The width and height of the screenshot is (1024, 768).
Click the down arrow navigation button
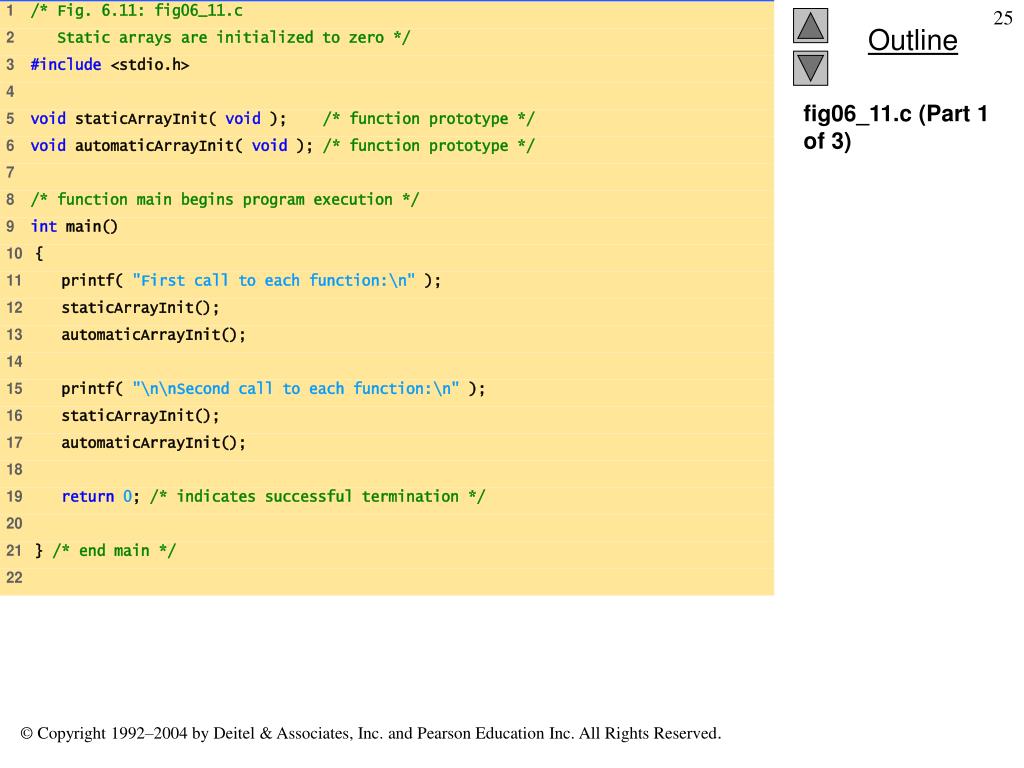(810, 69)
